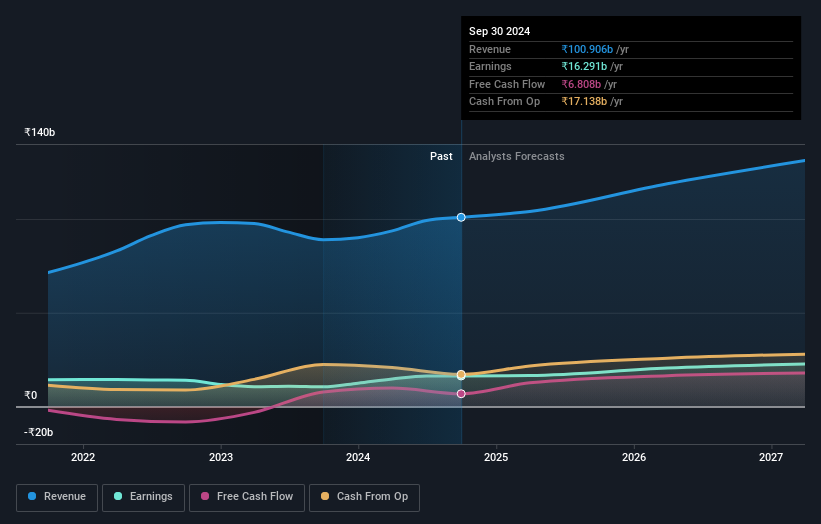821x524 pixels.
Task: Click the 2026 x-axis label
Action: coord(634,458)
